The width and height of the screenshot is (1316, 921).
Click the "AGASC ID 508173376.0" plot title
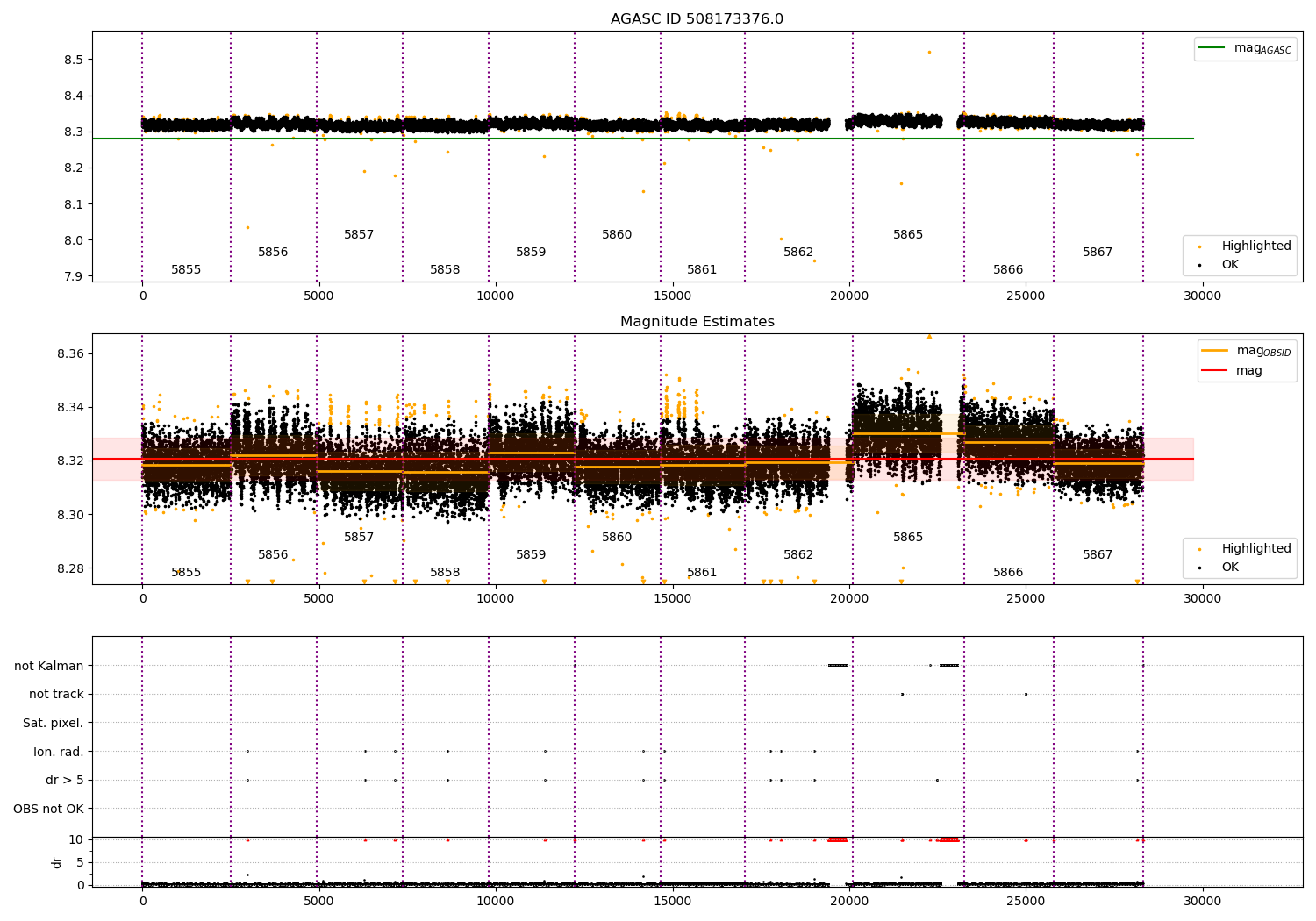697,19
